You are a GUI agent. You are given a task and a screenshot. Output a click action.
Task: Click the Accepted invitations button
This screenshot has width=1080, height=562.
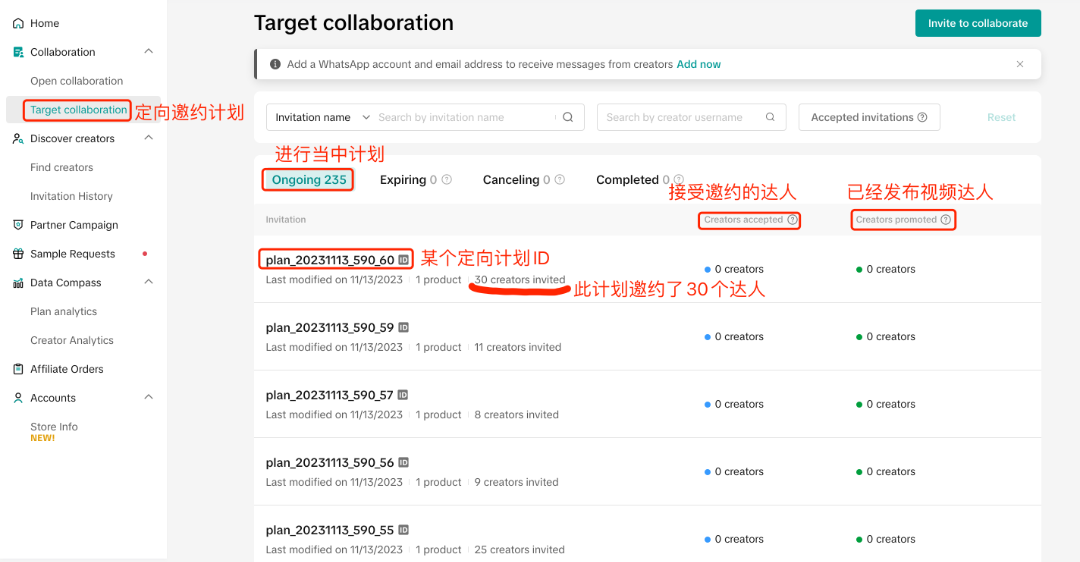point(869,117)
